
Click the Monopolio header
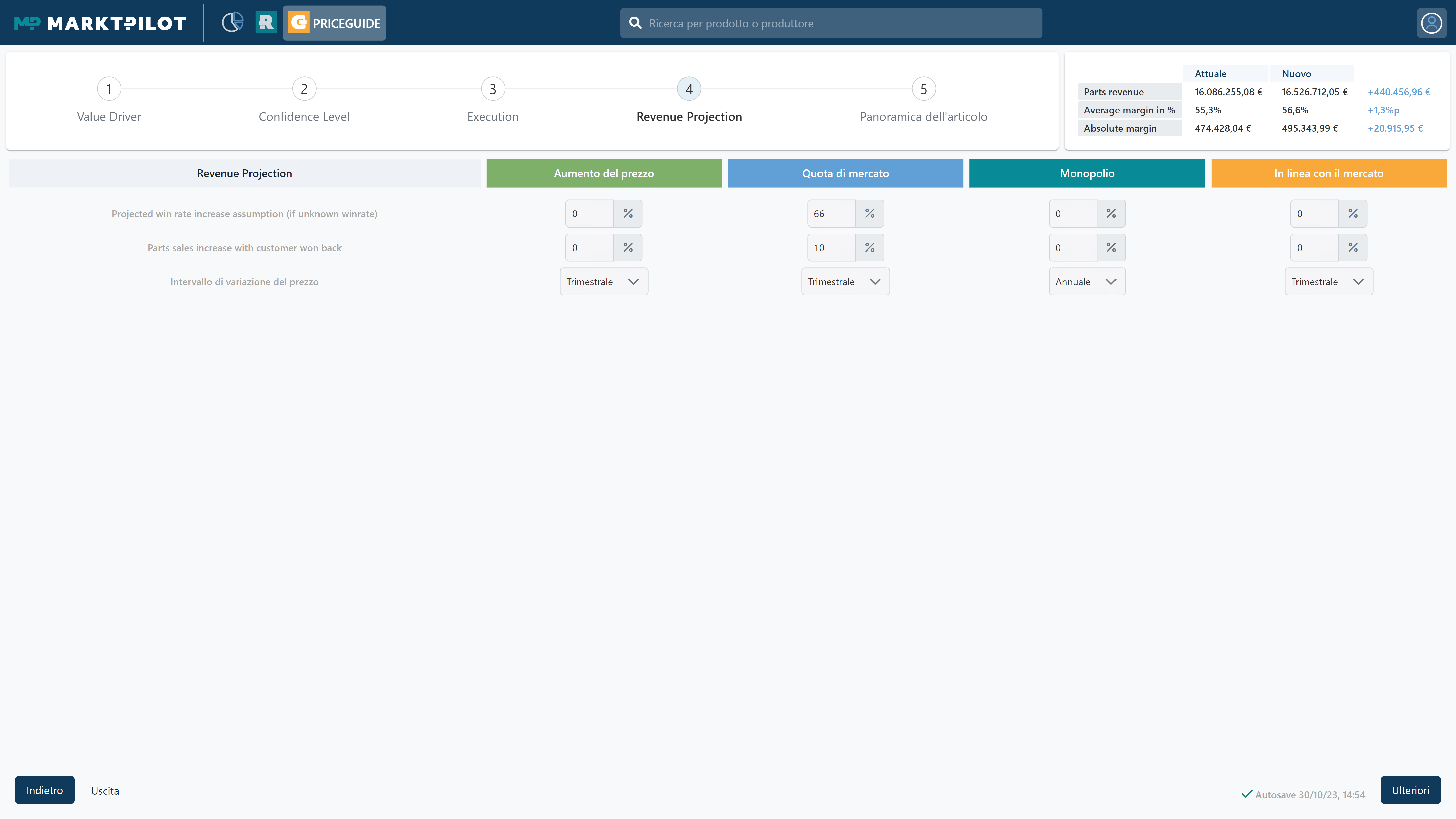(1087, 173)
